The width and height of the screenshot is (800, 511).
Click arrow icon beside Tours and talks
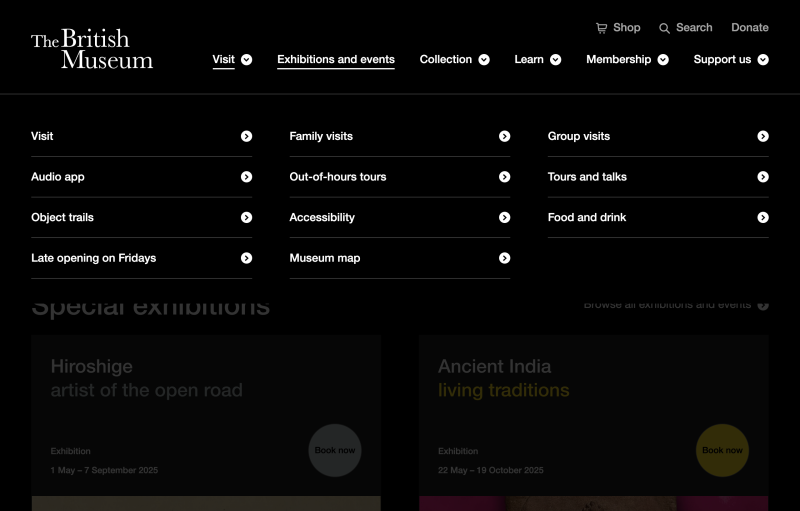[763, 177]
